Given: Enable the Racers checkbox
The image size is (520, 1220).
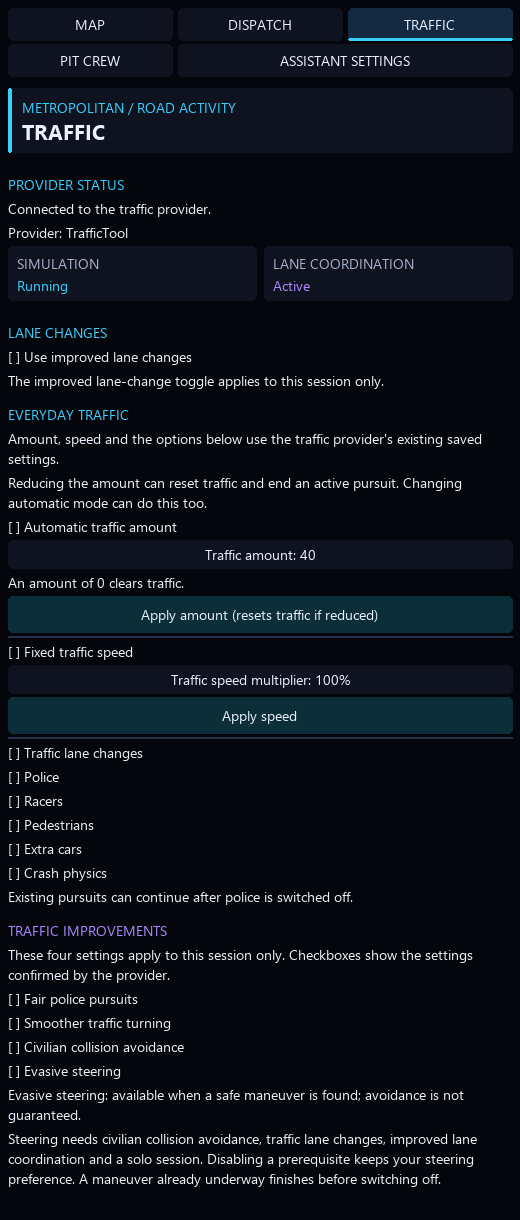Looking at the screenshot, I should pyautogui.click(x=35, y=801).
